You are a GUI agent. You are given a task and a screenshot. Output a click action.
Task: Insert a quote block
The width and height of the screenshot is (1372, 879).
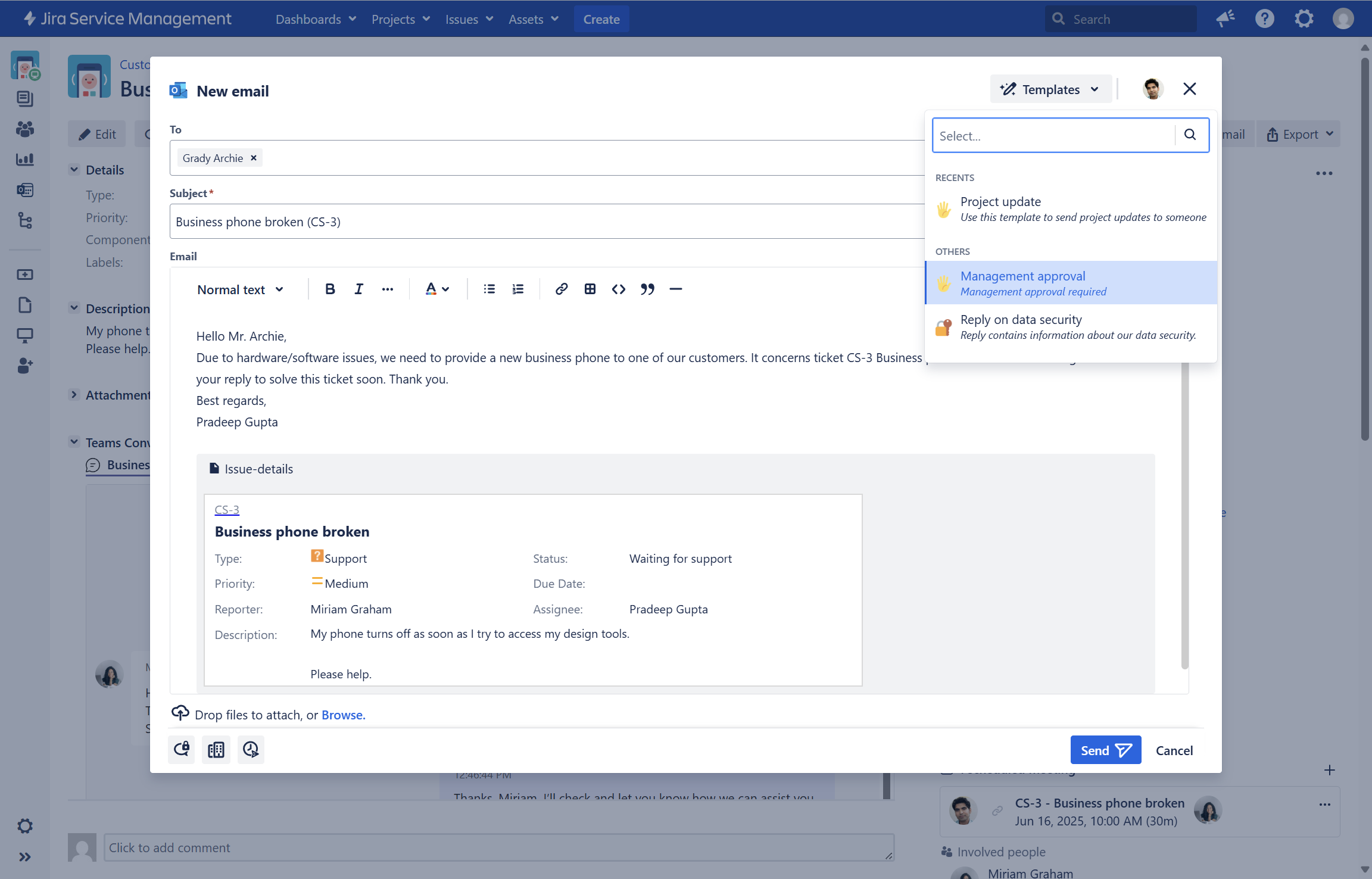point(647,289)
